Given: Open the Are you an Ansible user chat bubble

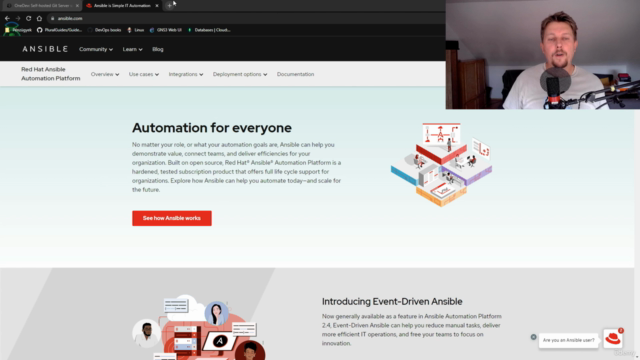Looking at the screenshot, I should [x=569, y=340].
